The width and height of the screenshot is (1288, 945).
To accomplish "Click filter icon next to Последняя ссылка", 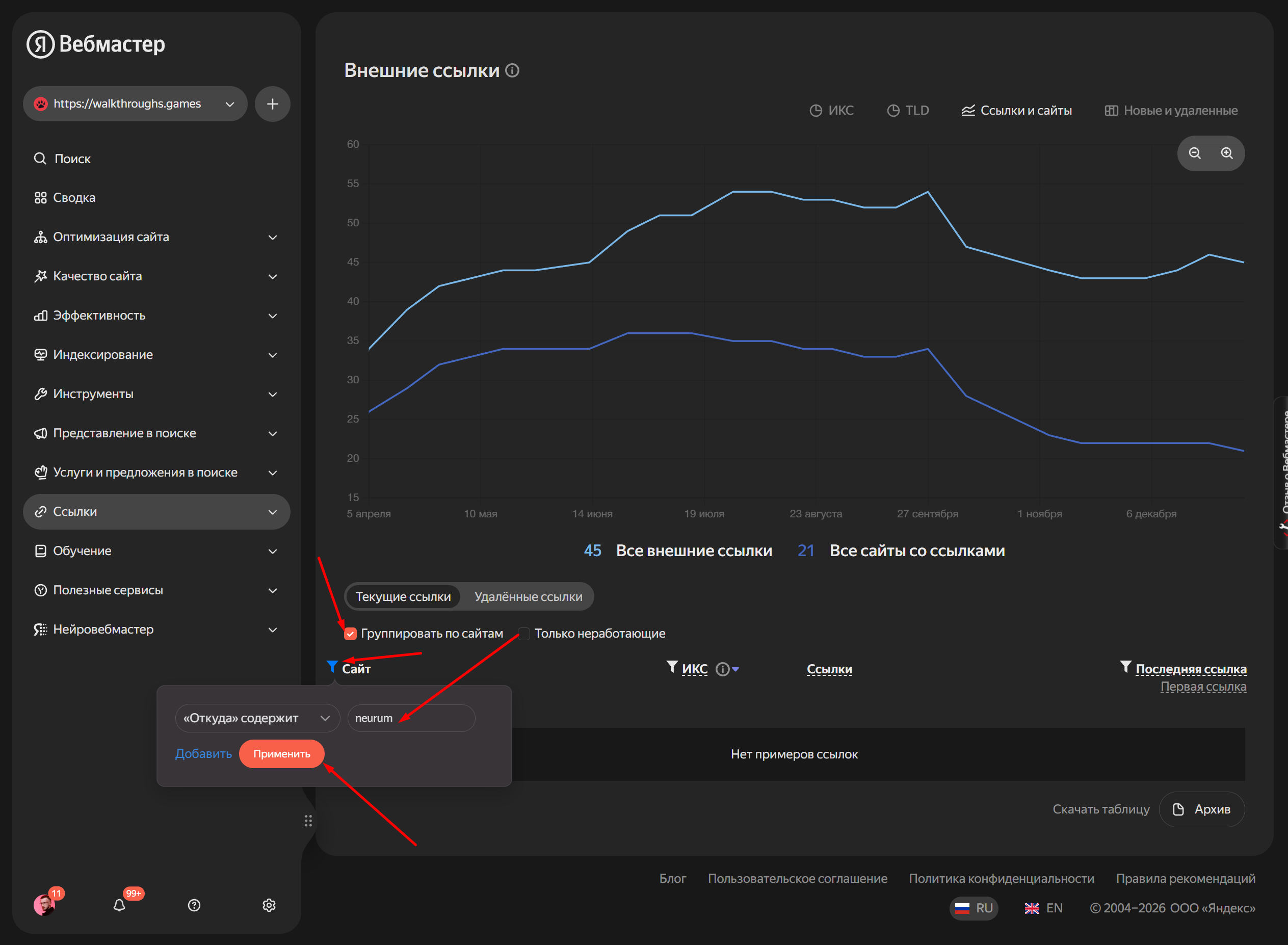I will (1125, 666).
